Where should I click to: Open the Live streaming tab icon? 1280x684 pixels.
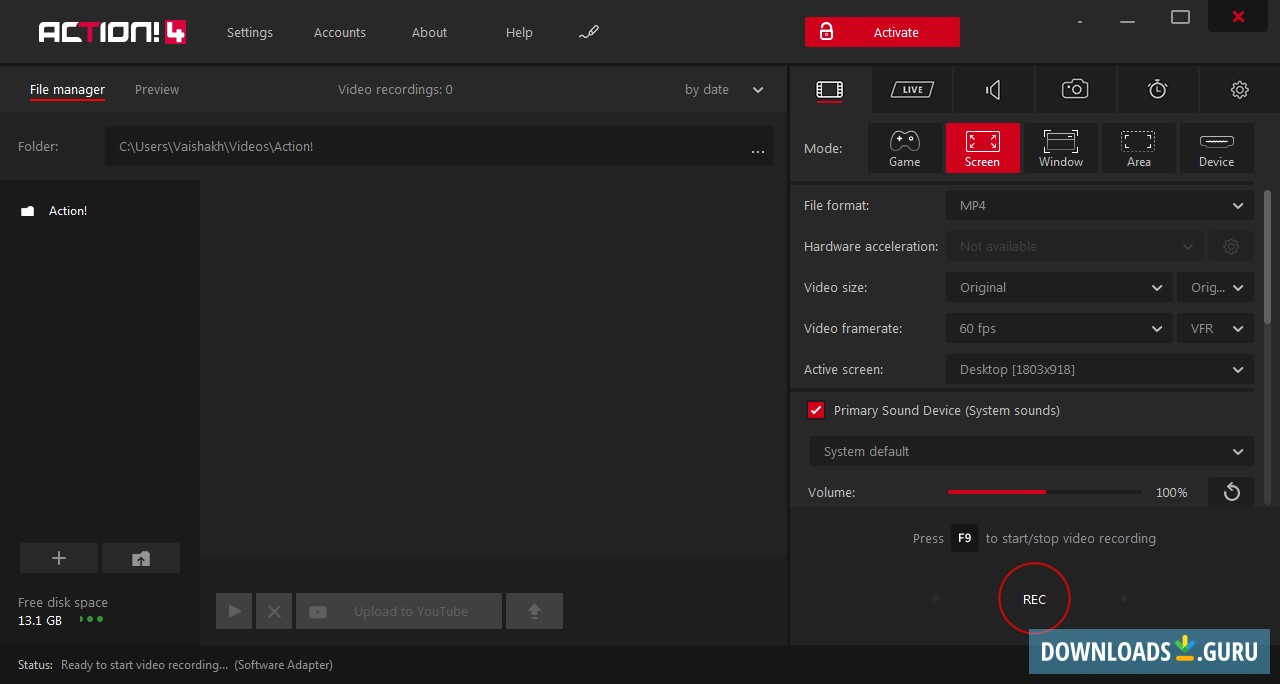(911, 90)
